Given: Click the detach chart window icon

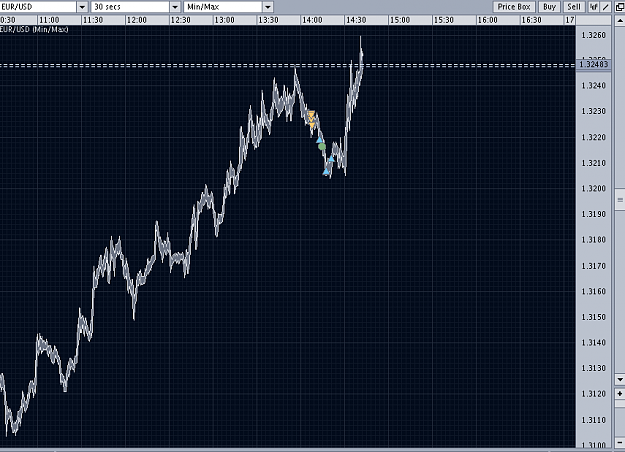Looking at the screenshot, I should coord(620,7).
